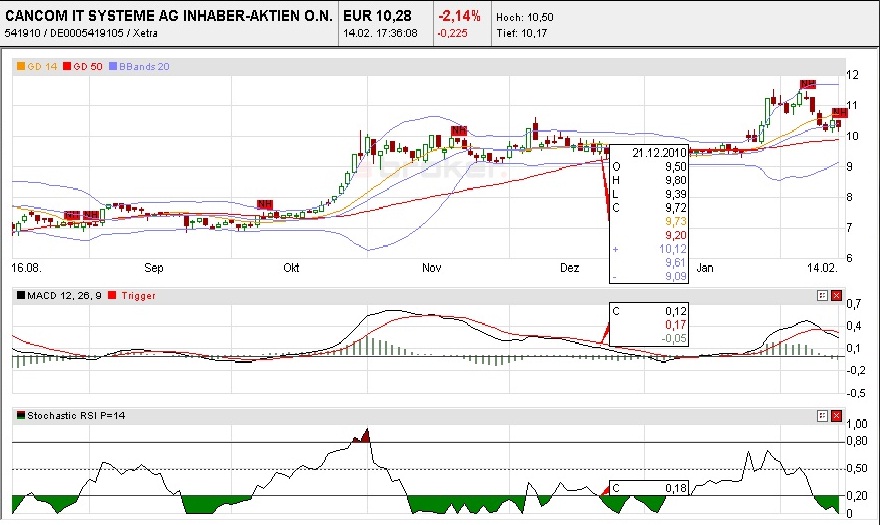
Task: Click the red Trigger legend swatch
Action: coord(112,296)
